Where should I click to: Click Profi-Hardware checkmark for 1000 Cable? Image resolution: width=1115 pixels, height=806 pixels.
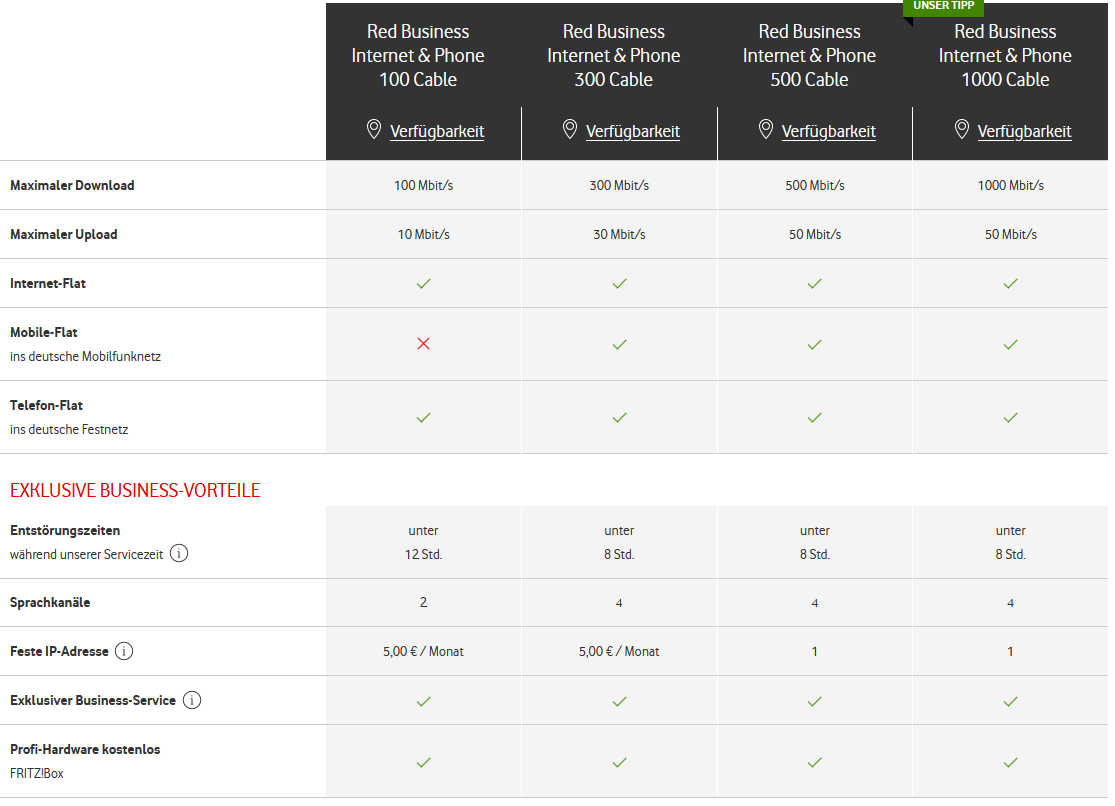pyautogui.click(x=1010, y=763)
